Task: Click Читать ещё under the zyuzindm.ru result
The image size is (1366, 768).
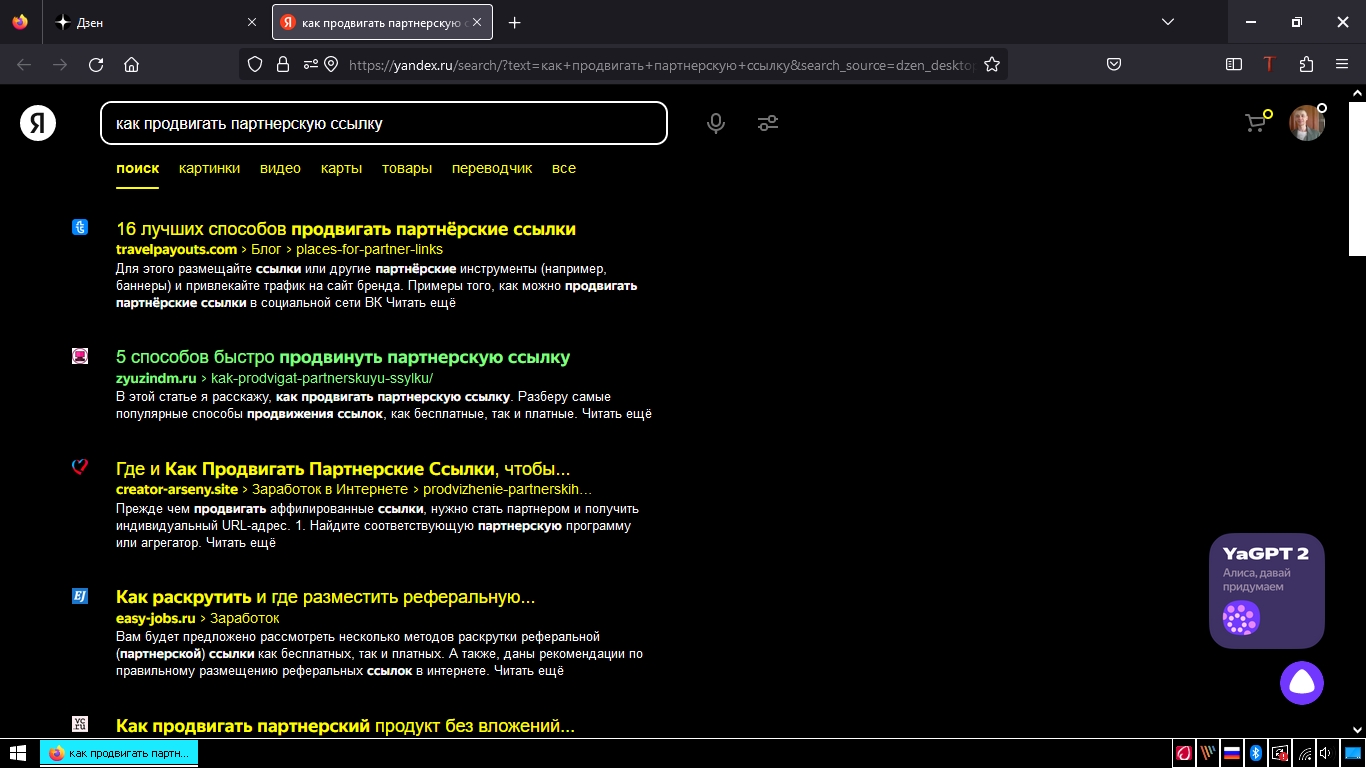Action: coord(618,413)
